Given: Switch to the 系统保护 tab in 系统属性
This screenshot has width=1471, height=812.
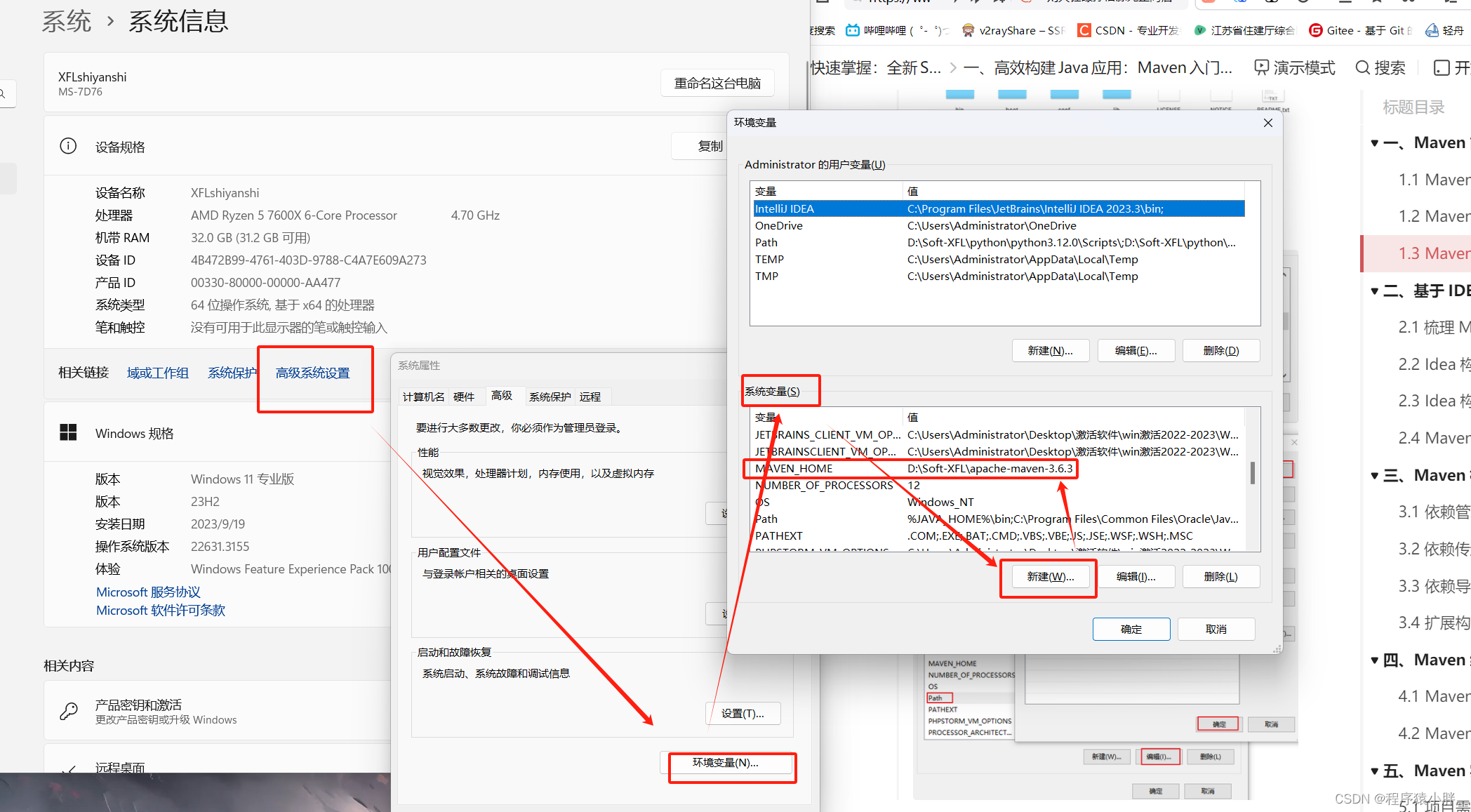Looking at the screenshot, I should point(550,397).
